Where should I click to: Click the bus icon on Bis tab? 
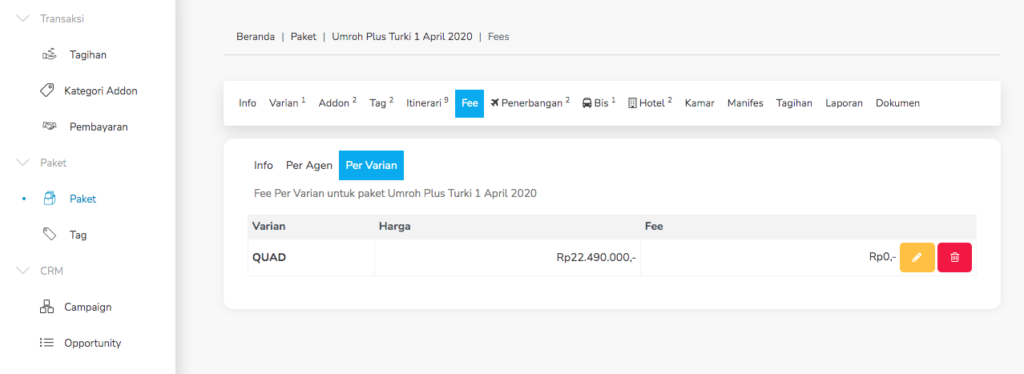(x=586, y=103)
